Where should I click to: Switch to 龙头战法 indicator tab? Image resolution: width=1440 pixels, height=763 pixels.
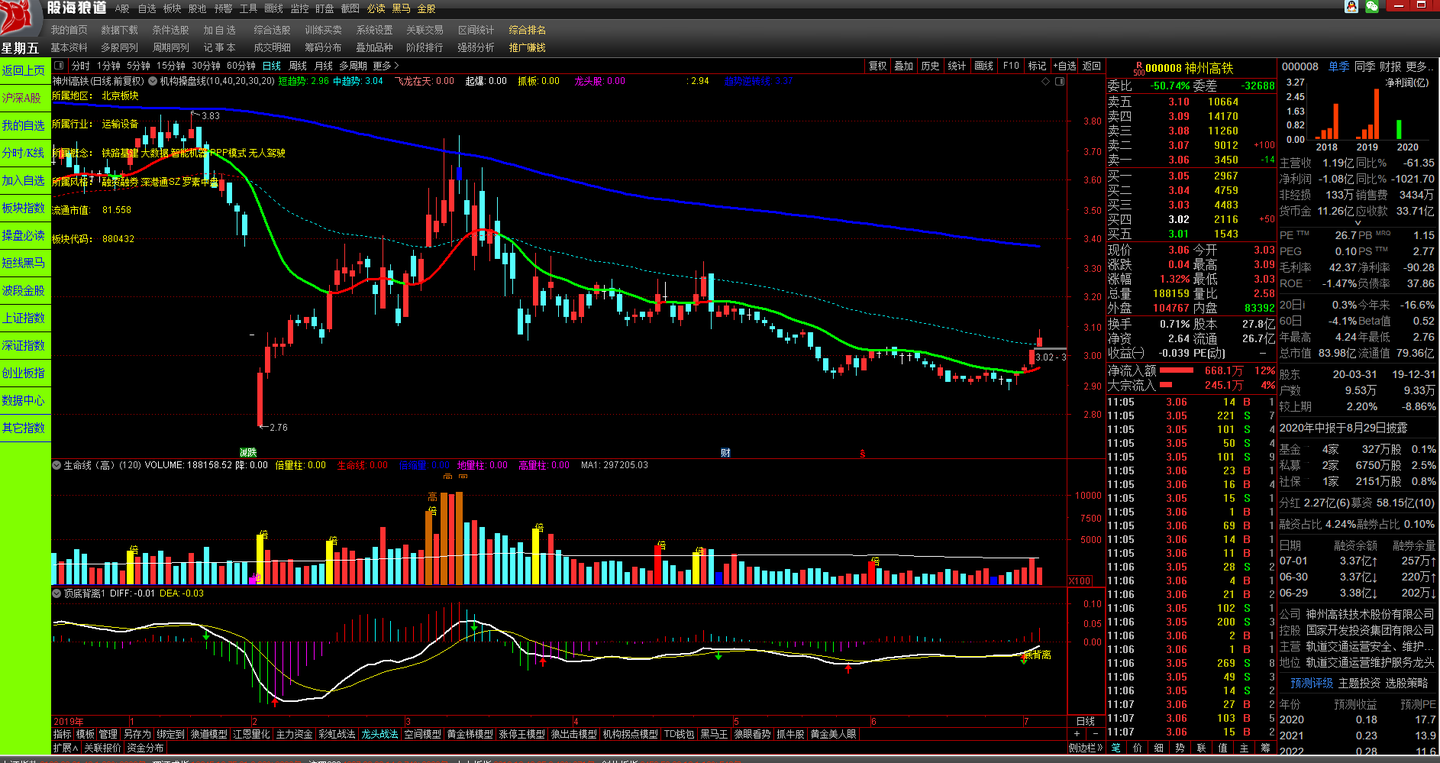pyautogui.click(x=380, y=734)
